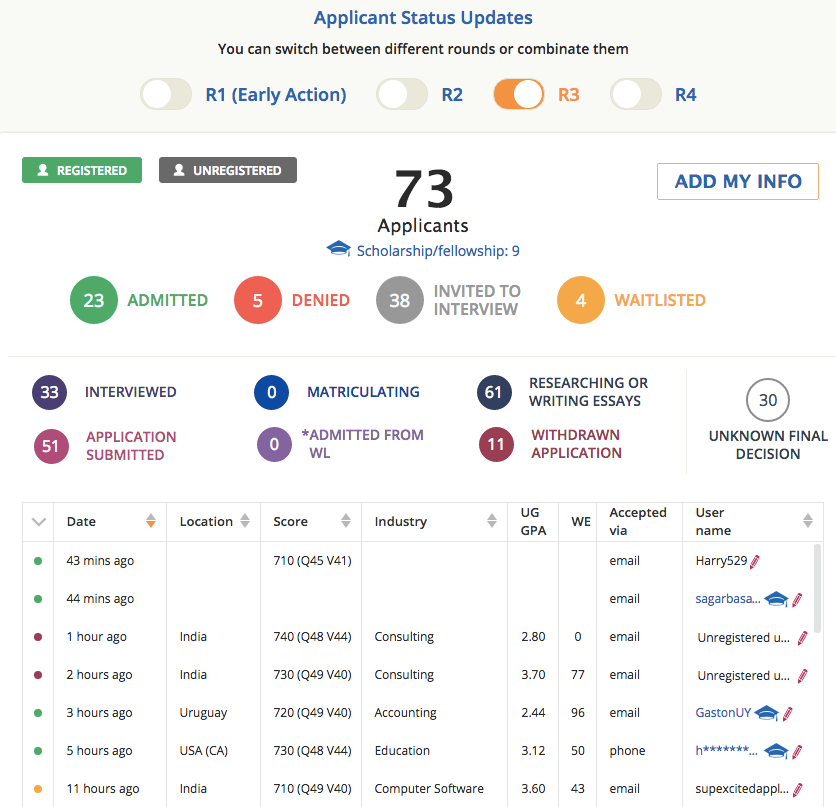
Task: Click the scholarship cap icon beside sagarbasa
Action: pos(776,599)
